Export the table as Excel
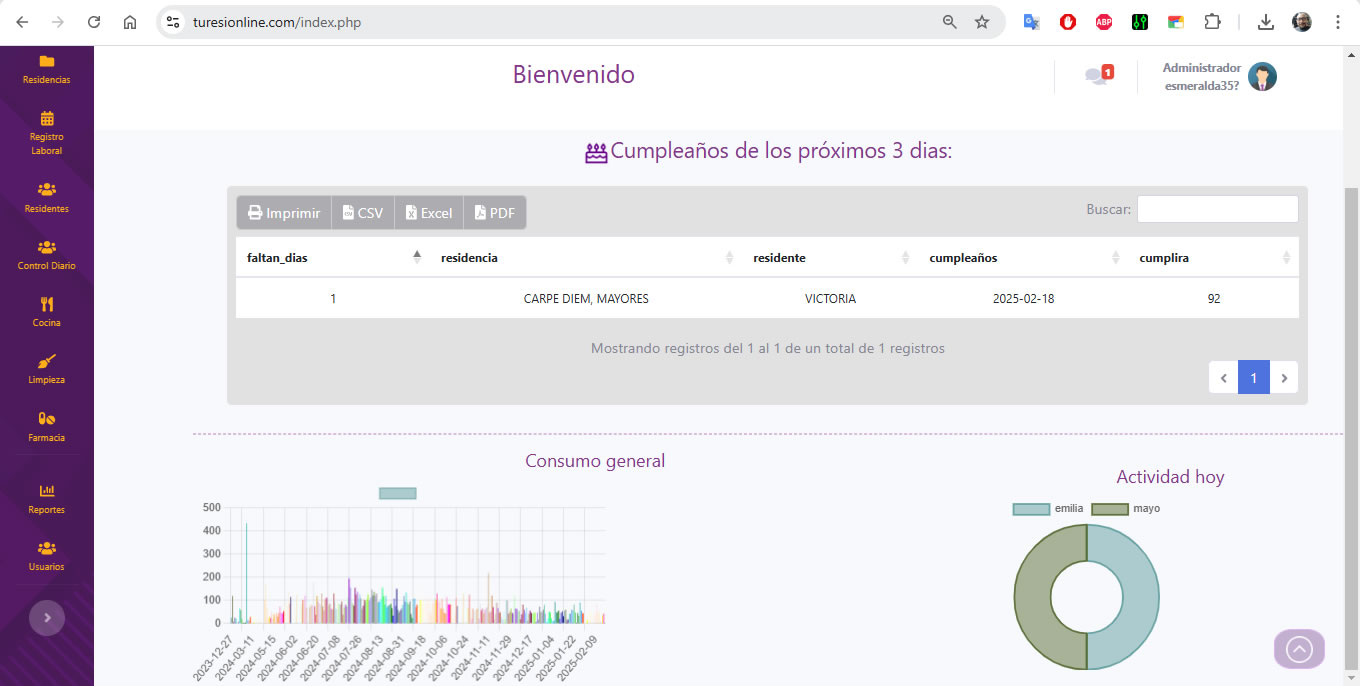The image size is (1360, 686). pyautogui.click(x=428, y=213)
